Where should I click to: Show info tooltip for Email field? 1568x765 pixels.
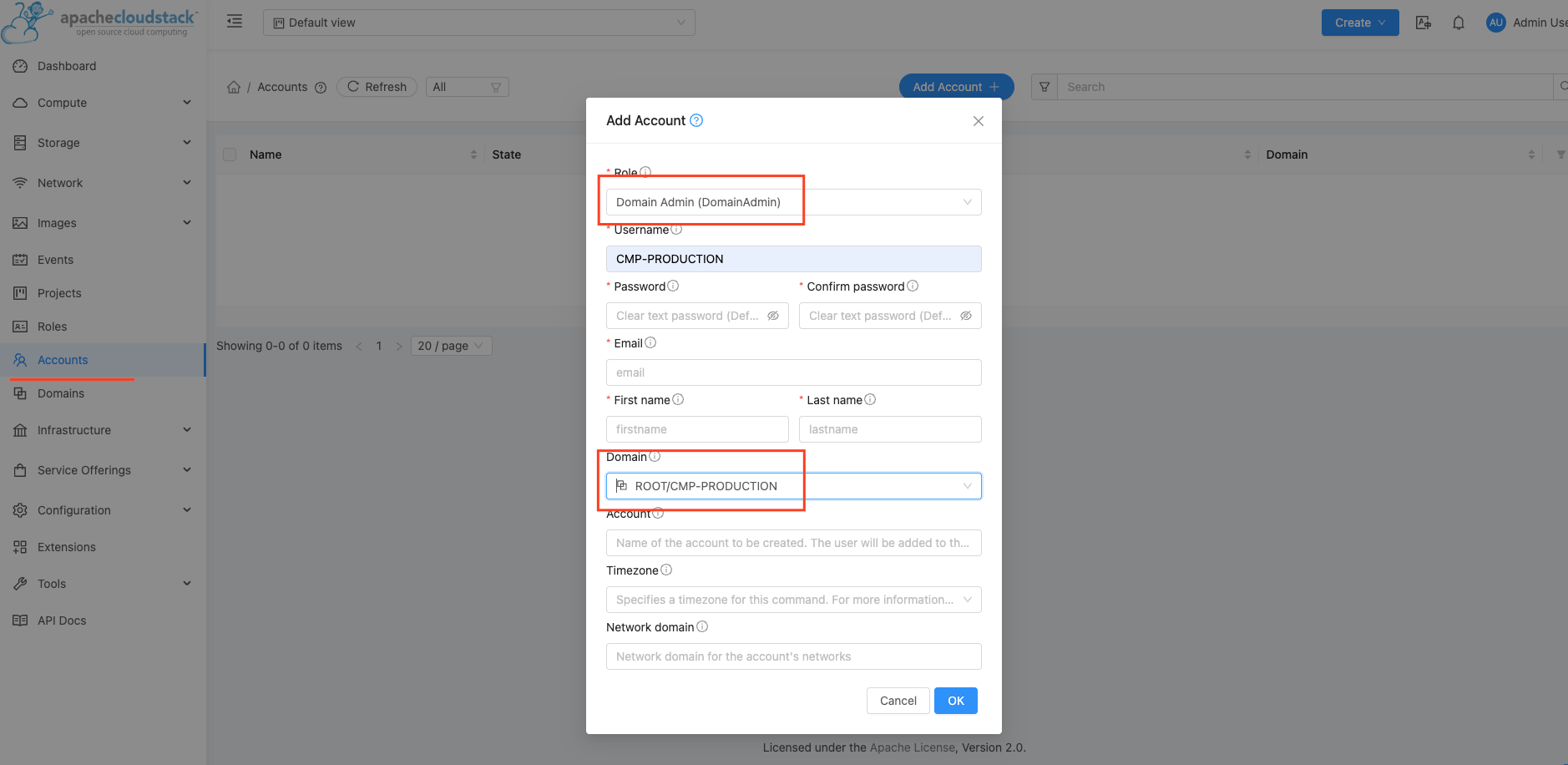click(x=650, y=342)
